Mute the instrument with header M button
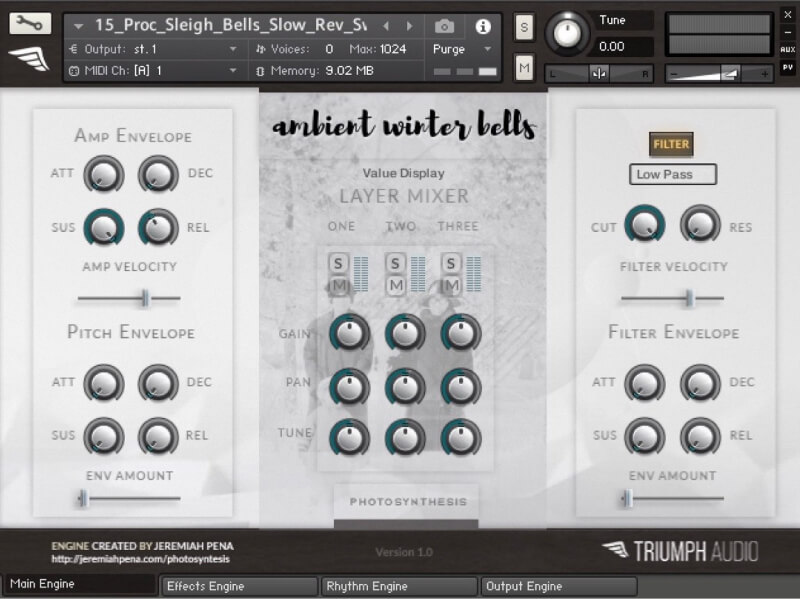The image size is (800, 599). (x=524, y=67)
